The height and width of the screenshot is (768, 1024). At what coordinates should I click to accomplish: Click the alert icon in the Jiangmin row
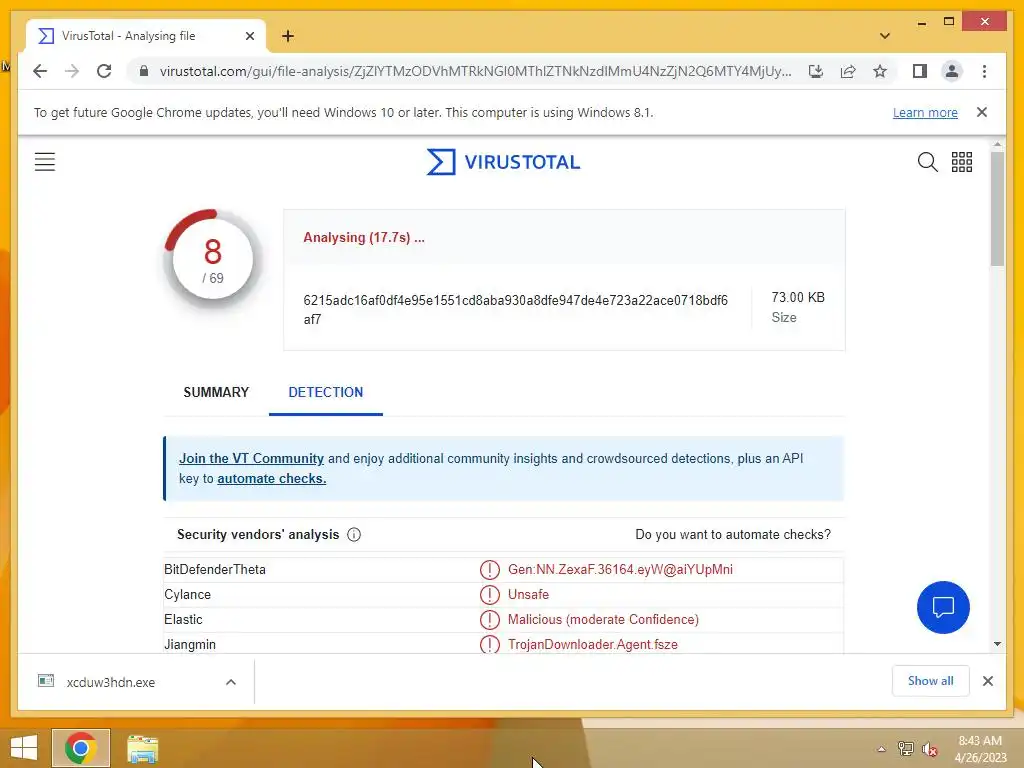489,645
